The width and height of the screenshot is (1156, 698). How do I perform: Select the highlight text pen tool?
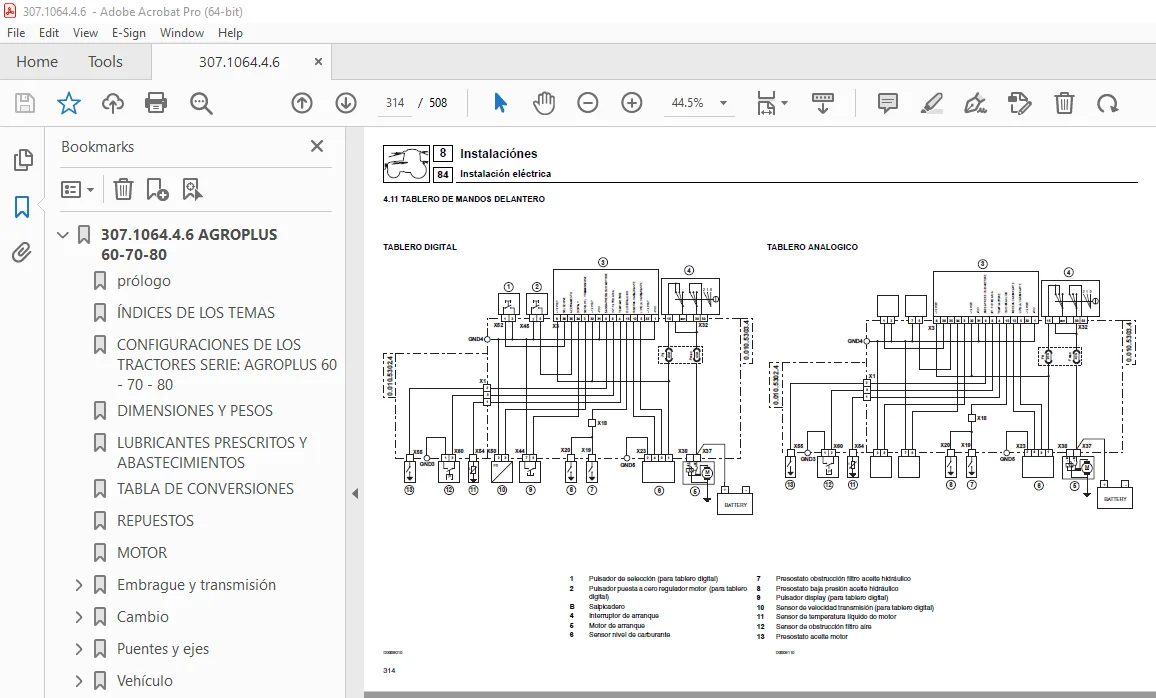[932, 103]
